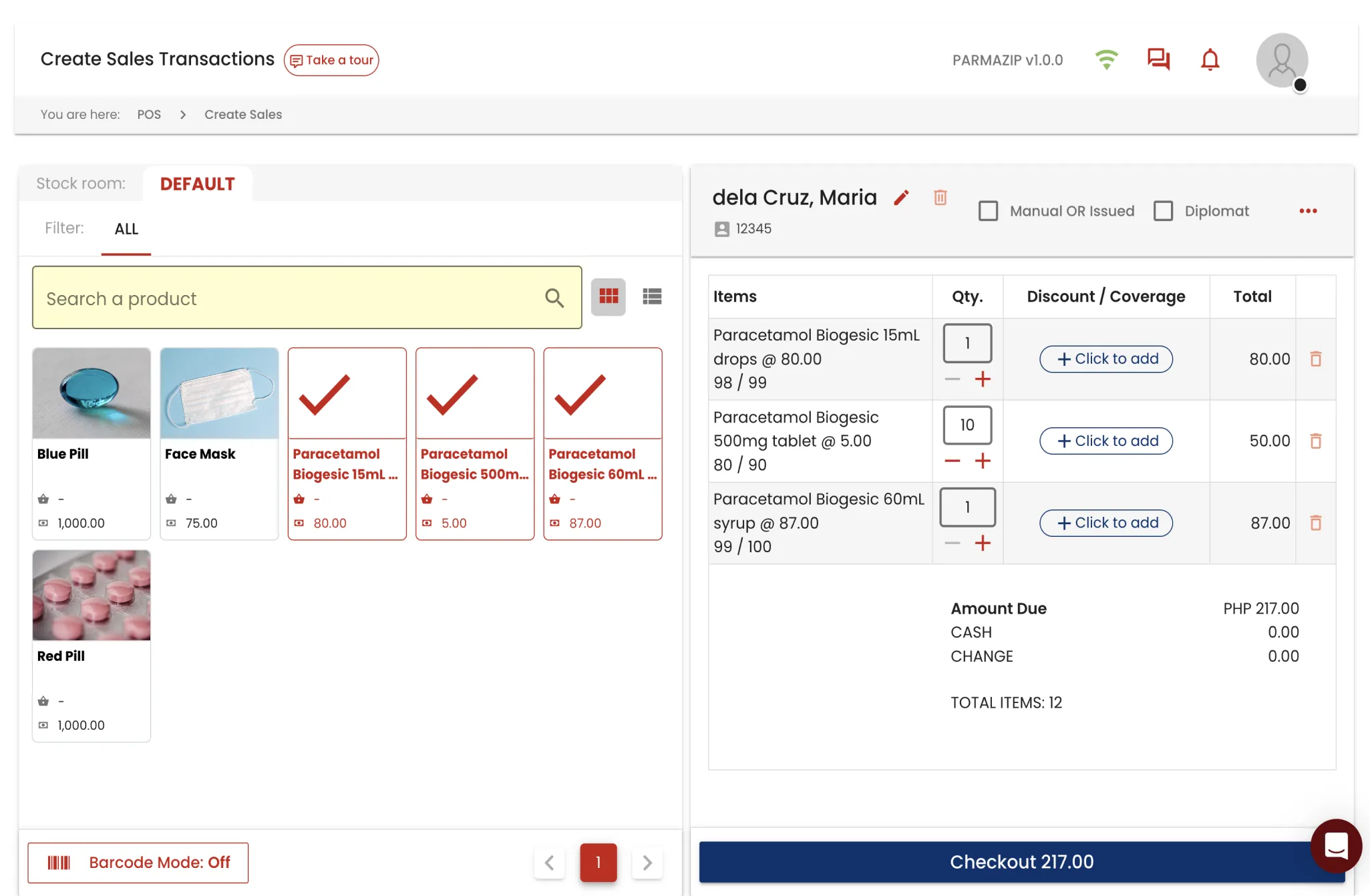Select the ALL filter tab
Viewport: 1370px width, 896px height.
coord(126,229)
